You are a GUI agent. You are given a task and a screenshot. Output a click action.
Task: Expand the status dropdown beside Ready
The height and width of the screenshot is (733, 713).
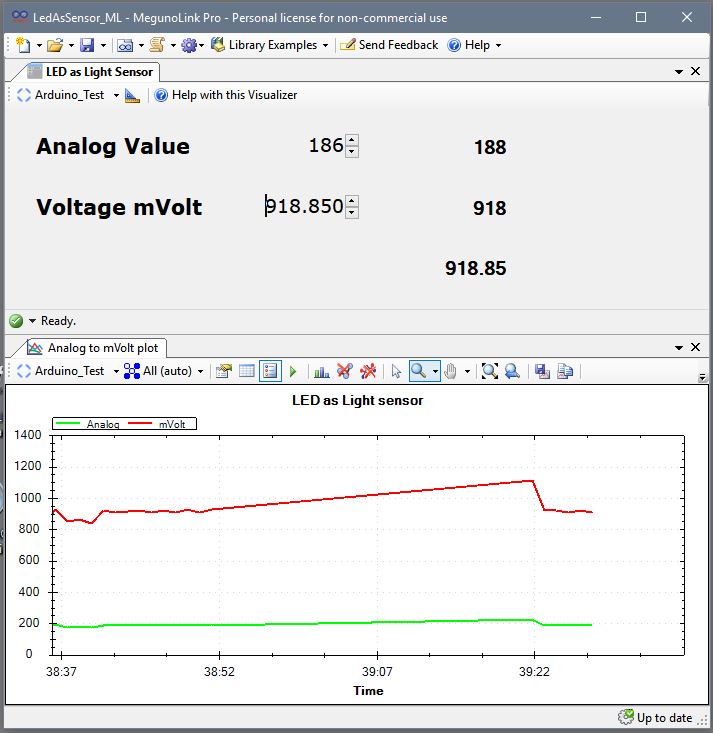32,321
